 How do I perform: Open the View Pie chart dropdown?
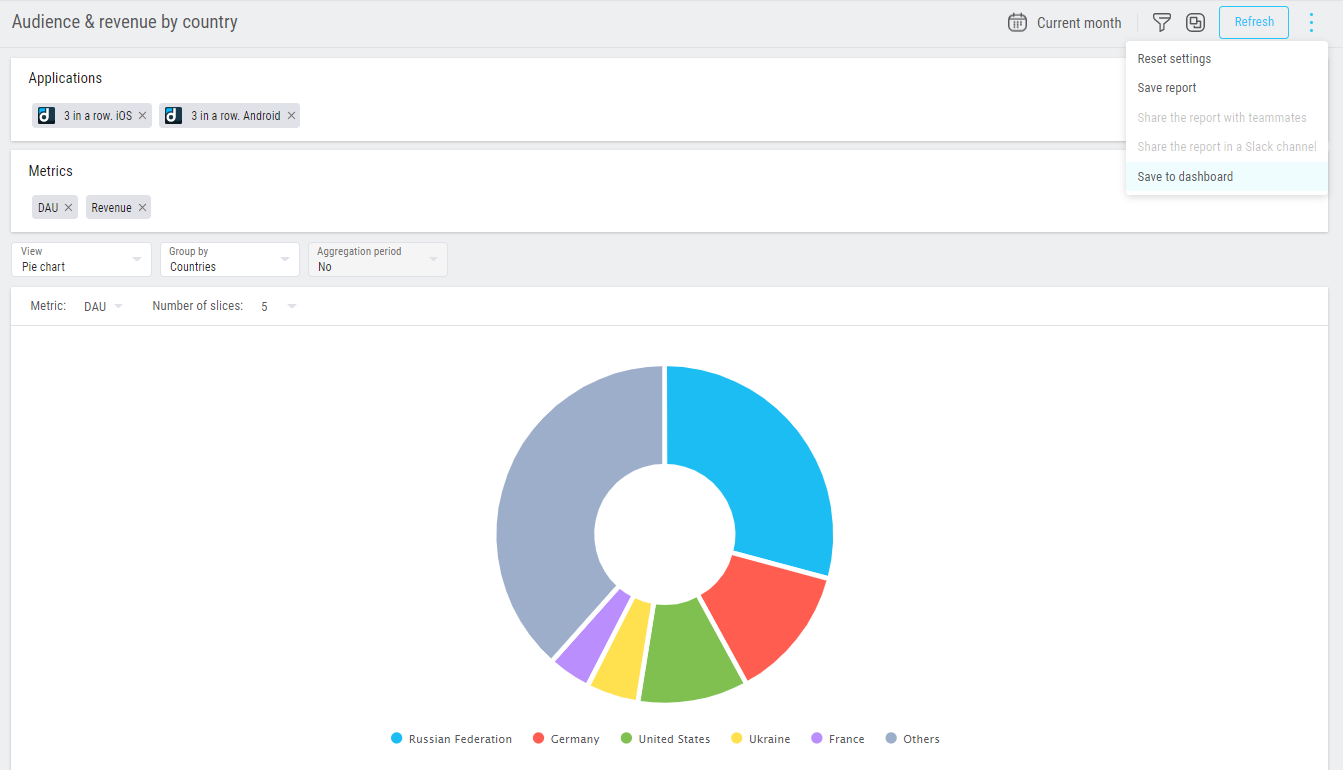(81, 259)
